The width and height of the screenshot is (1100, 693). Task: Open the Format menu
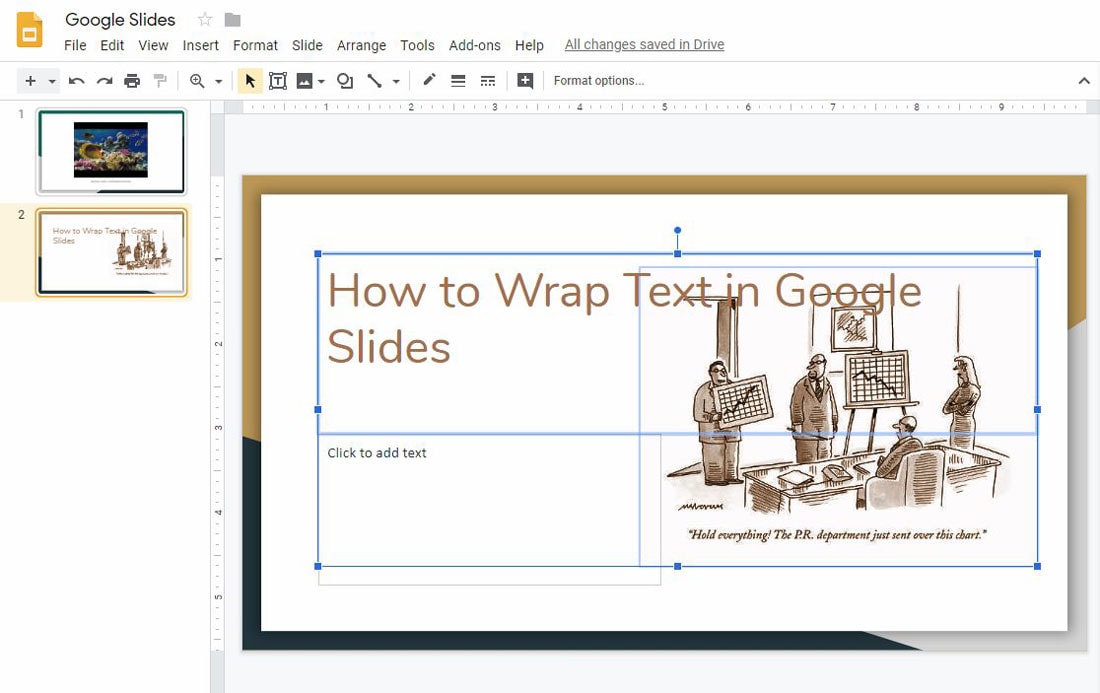[x=255, y=46]
